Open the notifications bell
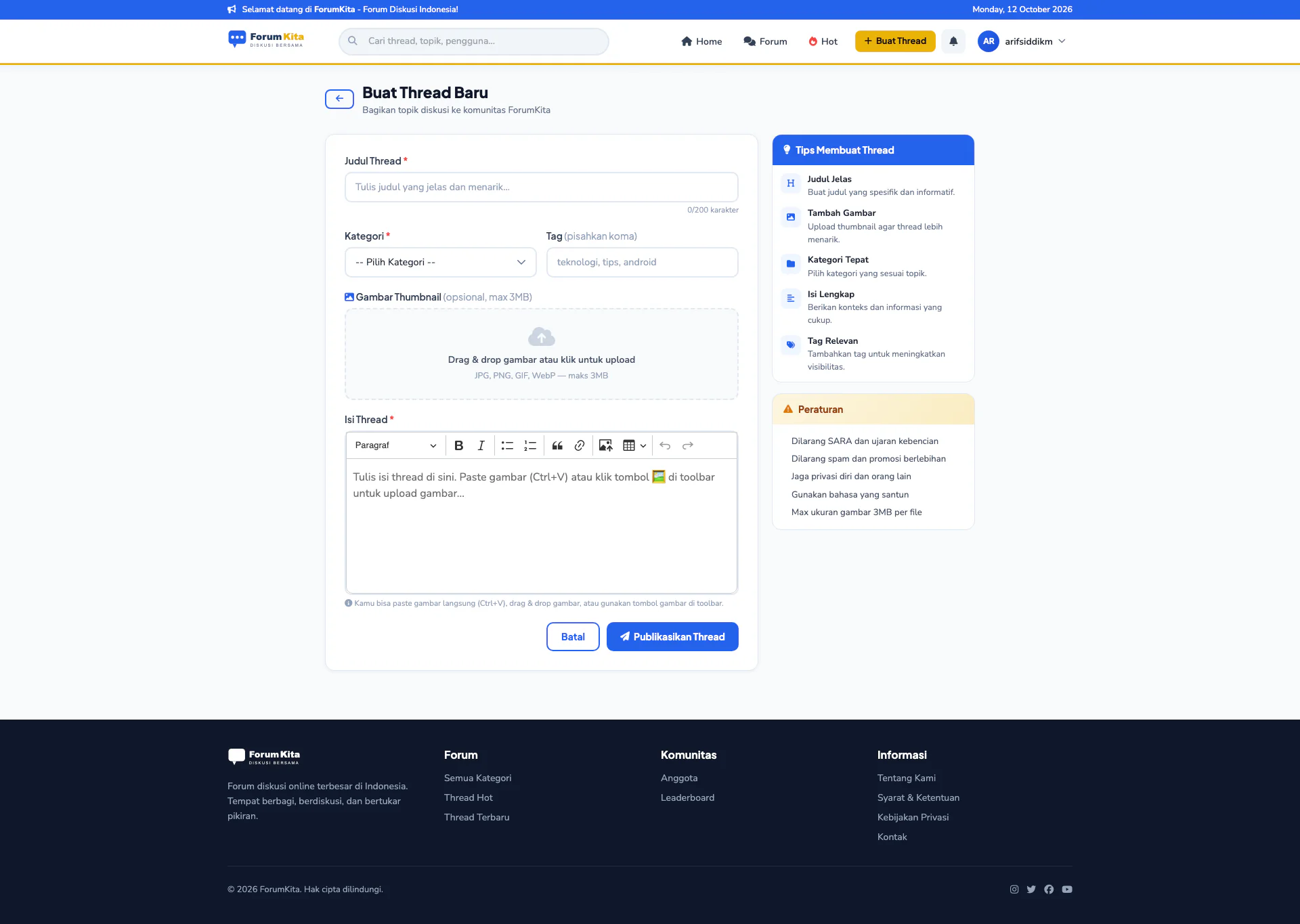This screenshot has height=924, width=1300. coord(953,41)
